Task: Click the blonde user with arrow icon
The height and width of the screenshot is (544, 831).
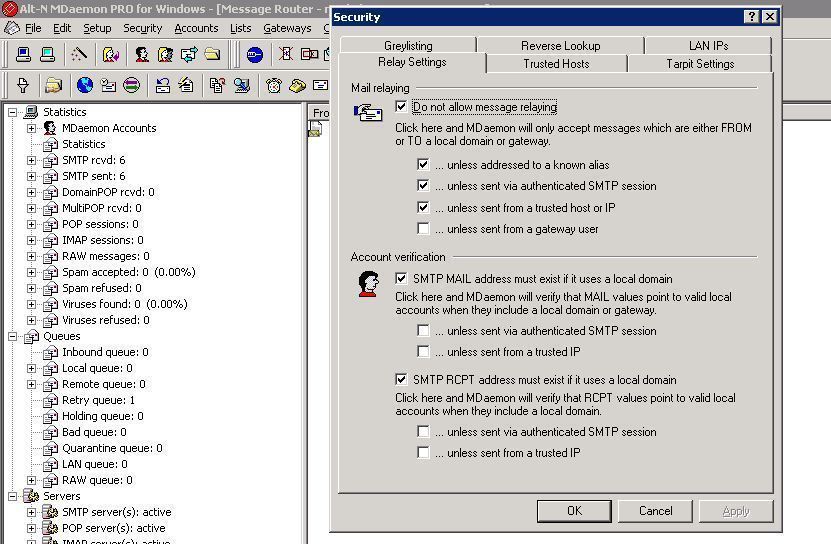Action: (x=110, y=54)
